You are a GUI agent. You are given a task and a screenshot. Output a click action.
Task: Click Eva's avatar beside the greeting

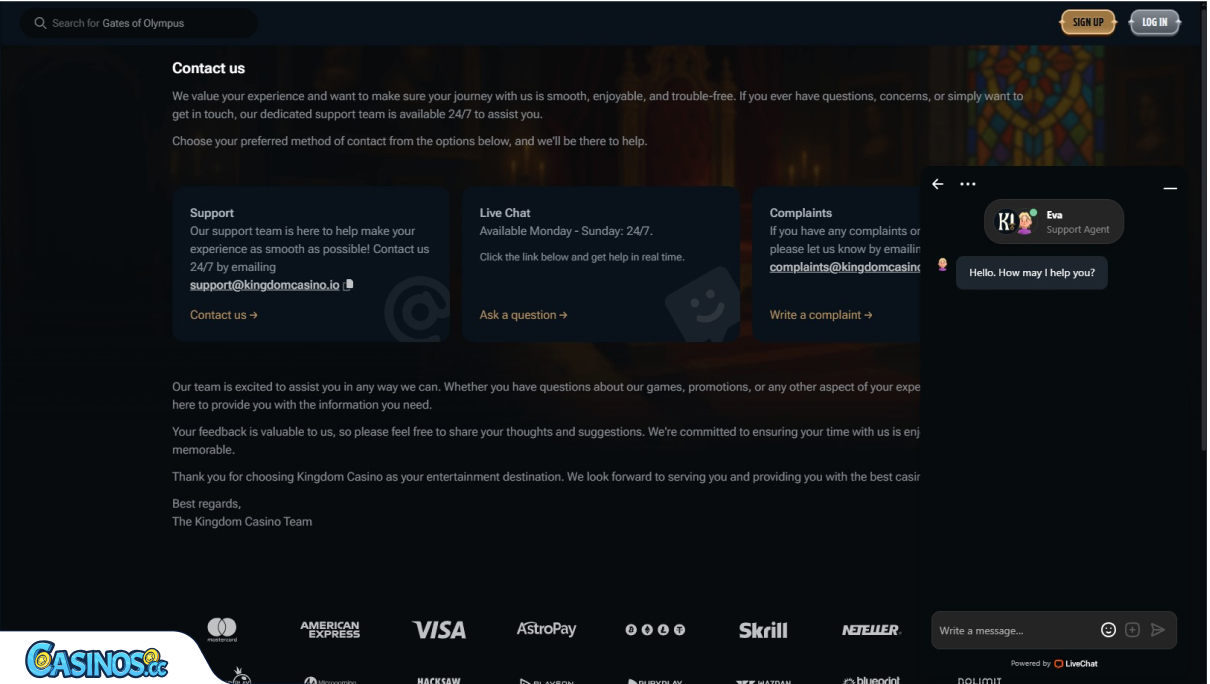942,265
